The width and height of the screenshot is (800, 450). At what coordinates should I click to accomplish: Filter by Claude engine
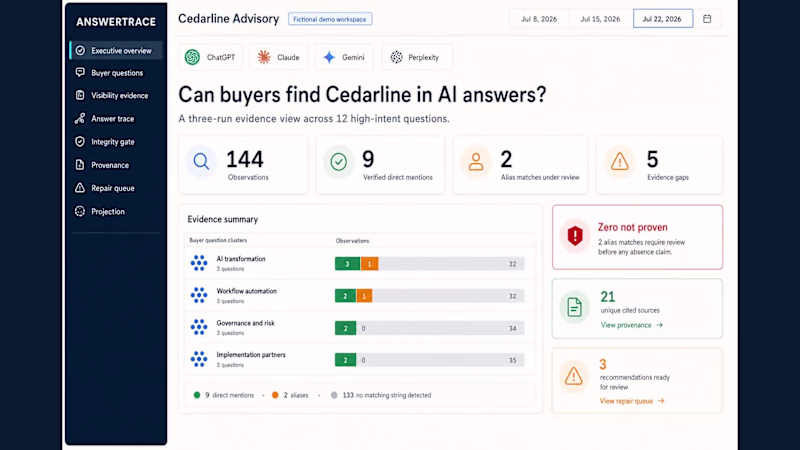click(x=279, y=57)
